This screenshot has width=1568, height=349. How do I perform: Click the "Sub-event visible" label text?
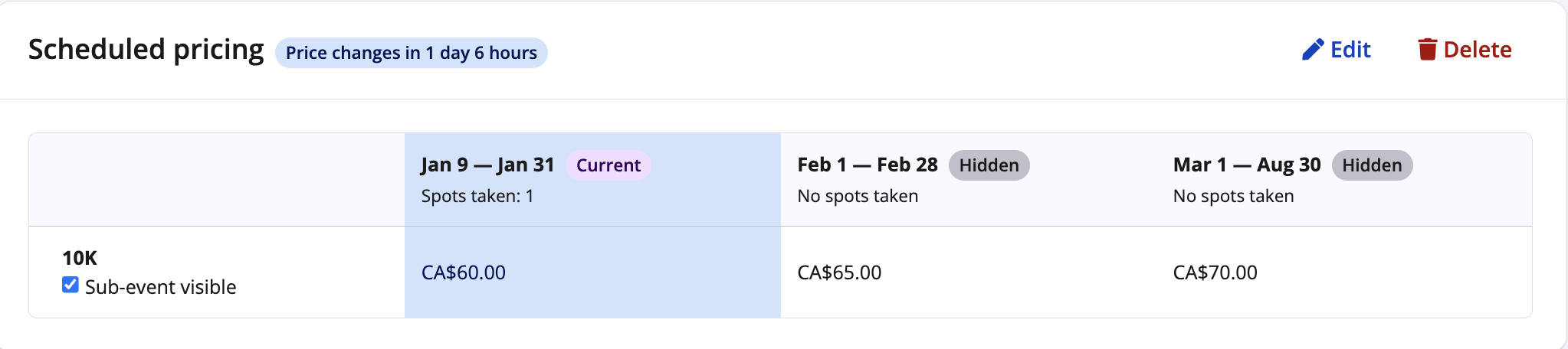click(160, 287)
